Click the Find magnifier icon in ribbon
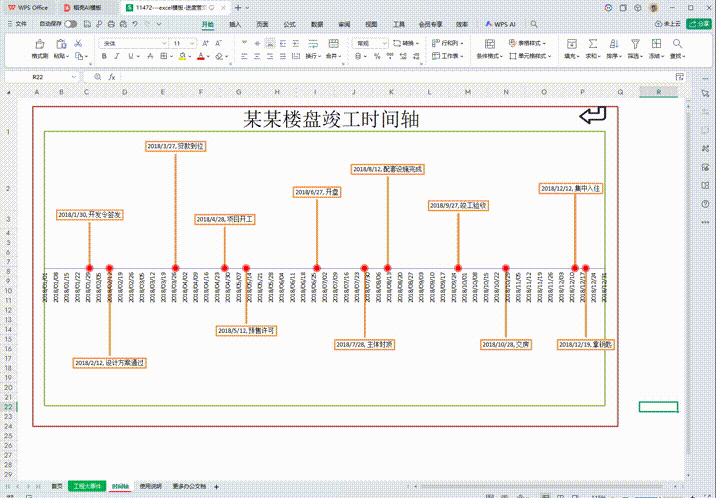The width and height of the screenshot is (716, 498). [677, 44]
